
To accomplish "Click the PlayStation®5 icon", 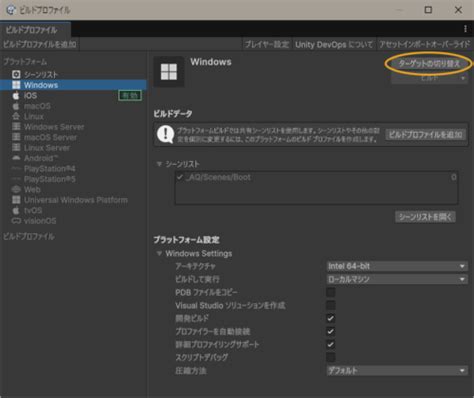I will coord(16,179).
